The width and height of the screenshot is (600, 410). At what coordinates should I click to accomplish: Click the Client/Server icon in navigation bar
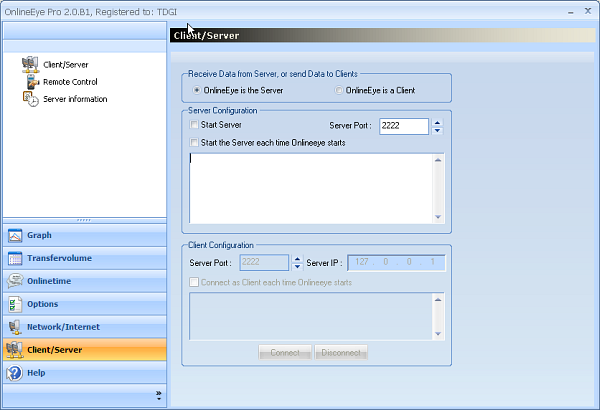[x=15, y=350]
